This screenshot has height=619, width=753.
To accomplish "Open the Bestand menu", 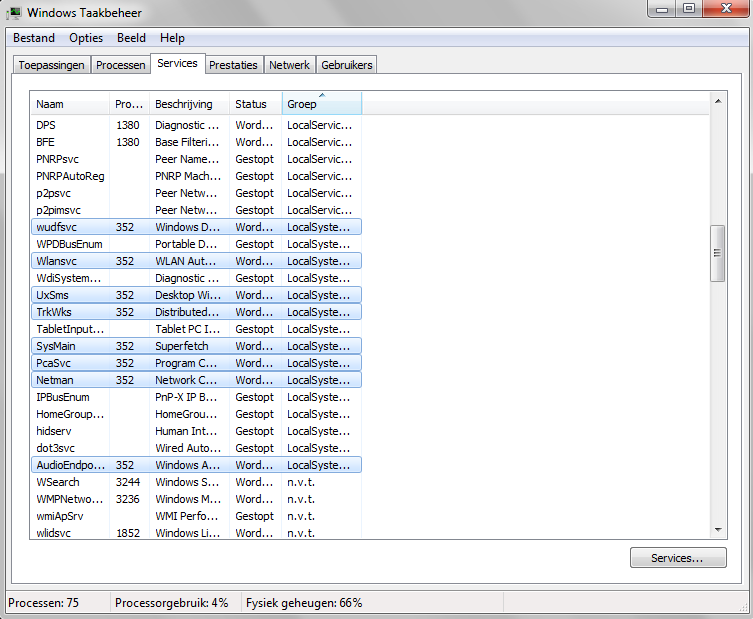I will click(x=34, y=38).
